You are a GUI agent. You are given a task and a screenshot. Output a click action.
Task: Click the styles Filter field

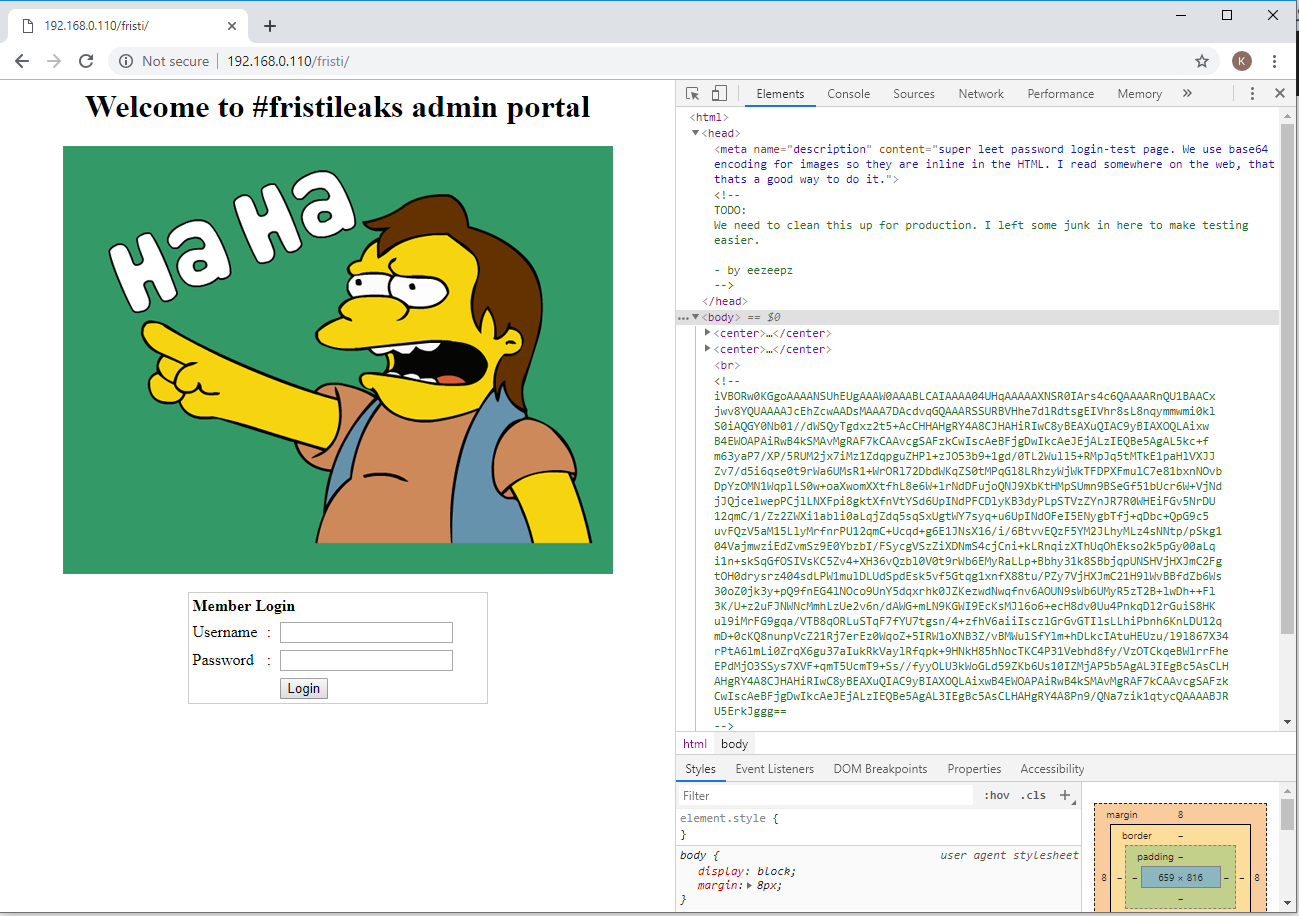(x=825, y=796)
